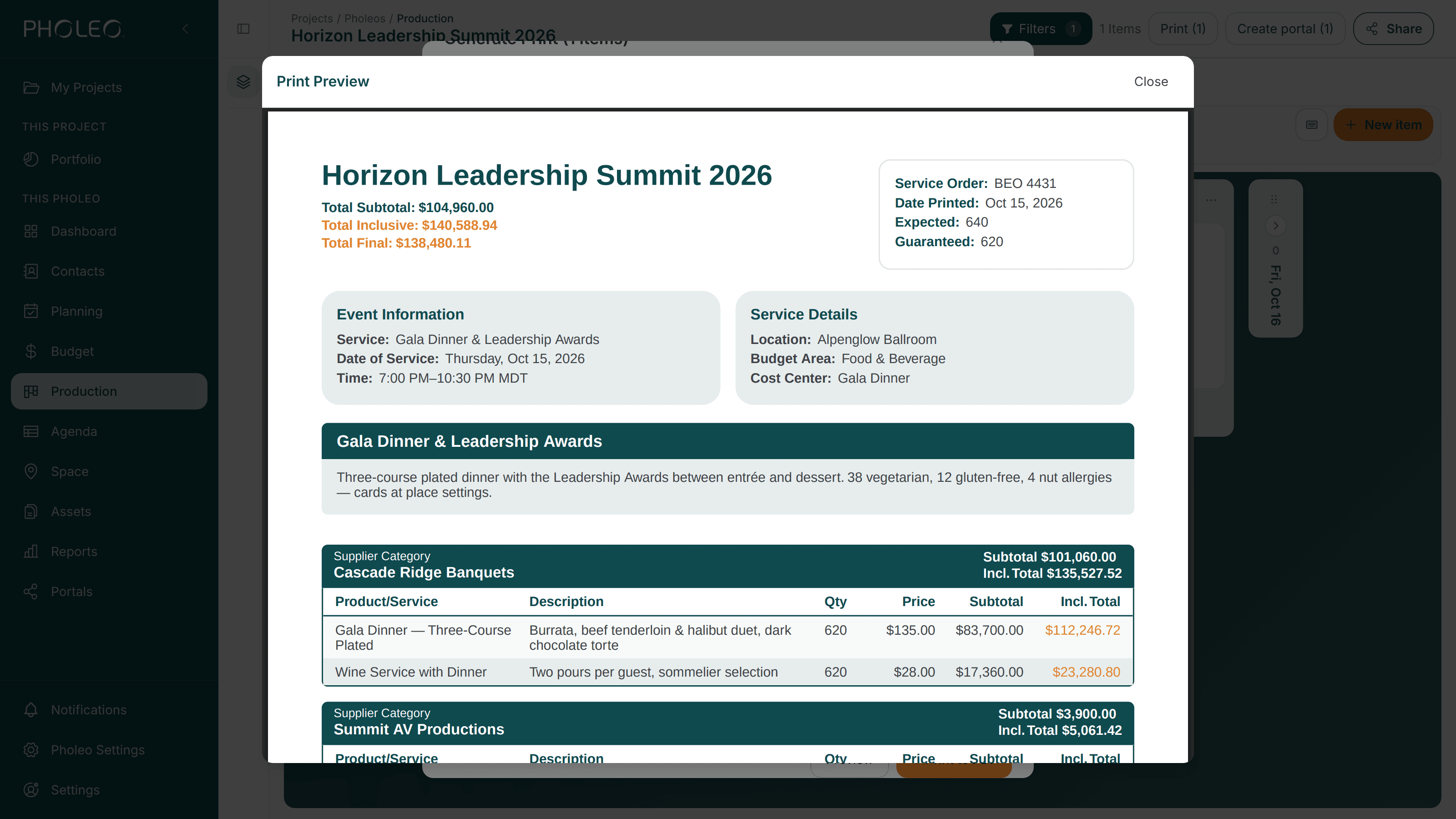Click the Pholeos breadcrumb link

click(x=364, y=19)
